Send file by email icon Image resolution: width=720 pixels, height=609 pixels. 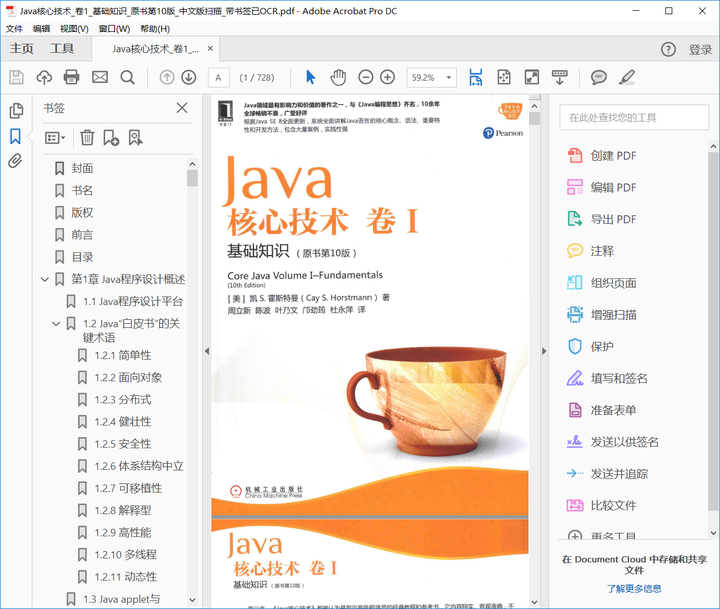[100, 77]
